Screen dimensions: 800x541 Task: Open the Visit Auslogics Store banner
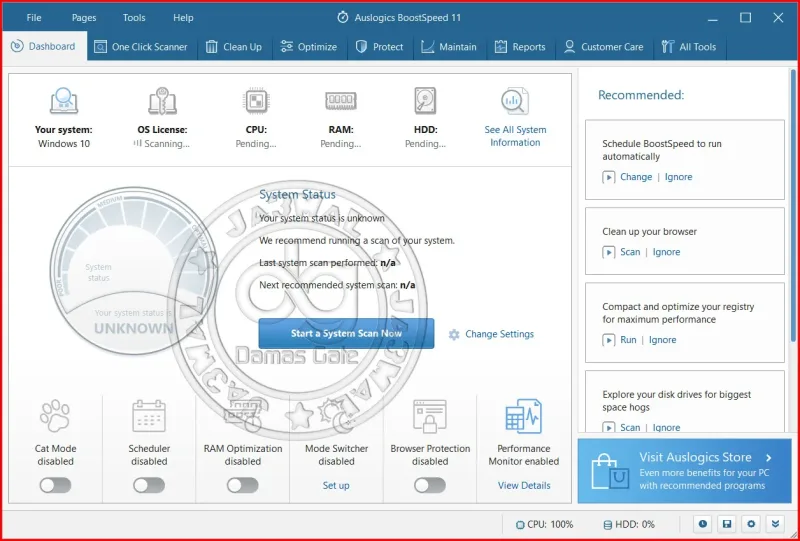[684, 471]
